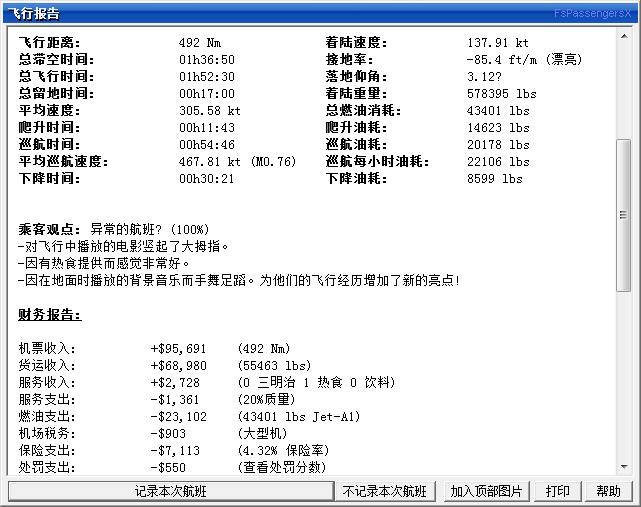Click the 查看处罚分数 text
The height and width of the screenshot is (507, 641).
tap(282, 467)
